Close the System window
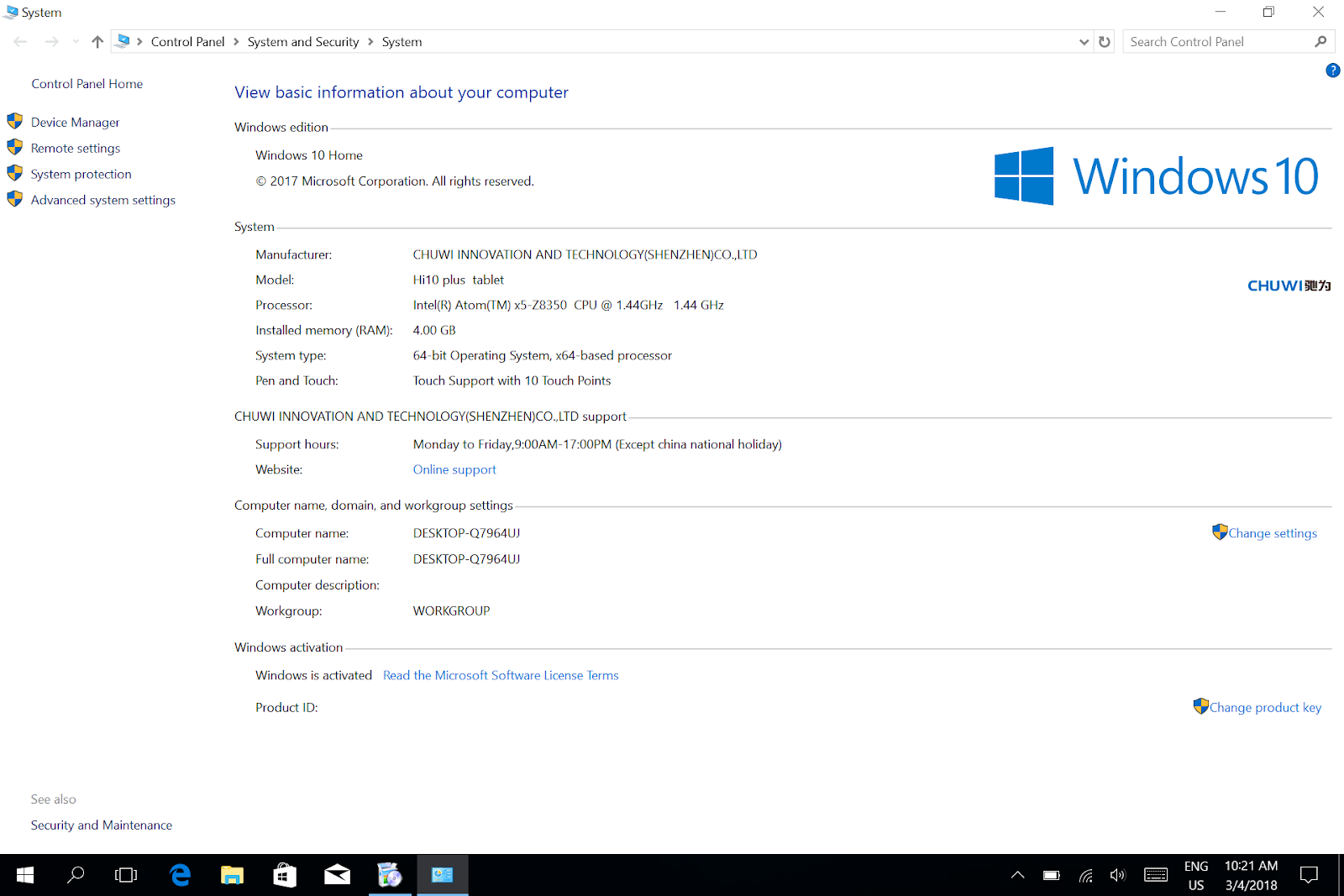This screenshot has width=1344, height=896. [1318, 13]
